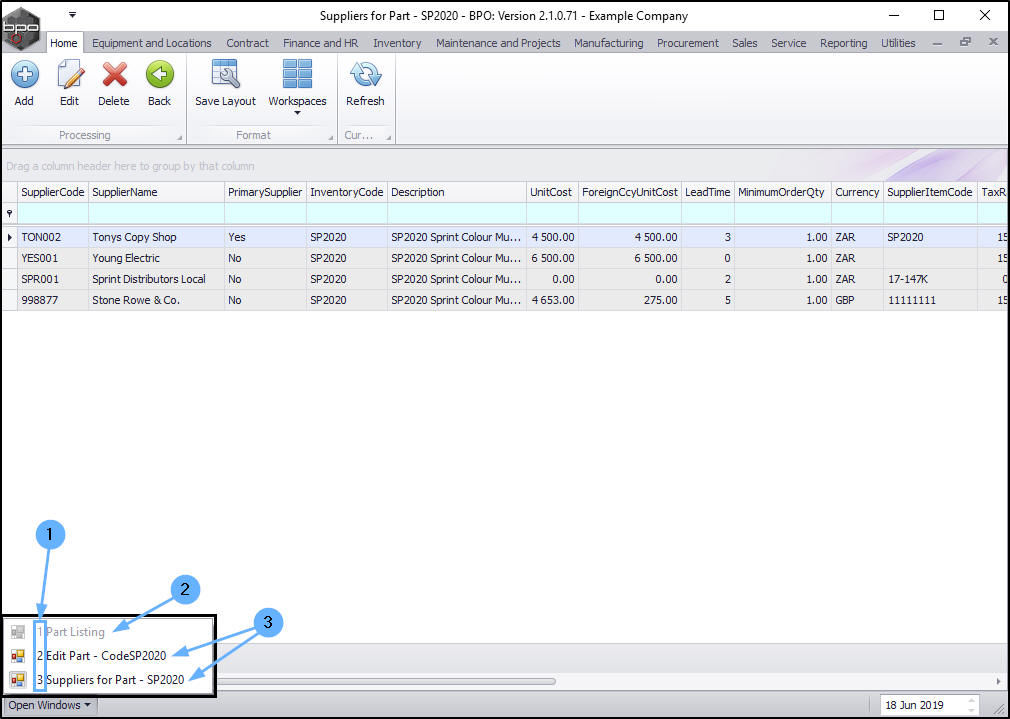Click the SupplierCode filter row cell
This screenshot has height=719, width=1010.
tap(53, 213)
